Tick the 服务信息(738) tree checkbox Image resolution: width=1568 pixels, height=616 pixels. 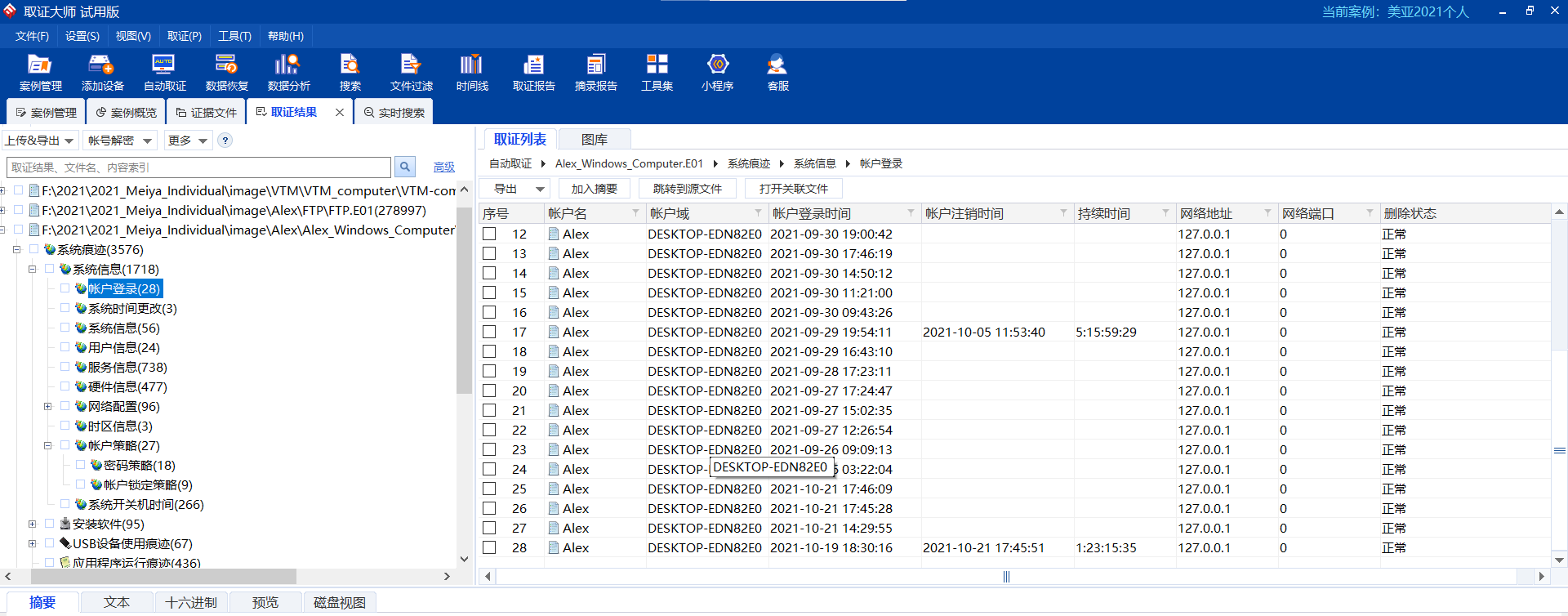tap(65, 367)
